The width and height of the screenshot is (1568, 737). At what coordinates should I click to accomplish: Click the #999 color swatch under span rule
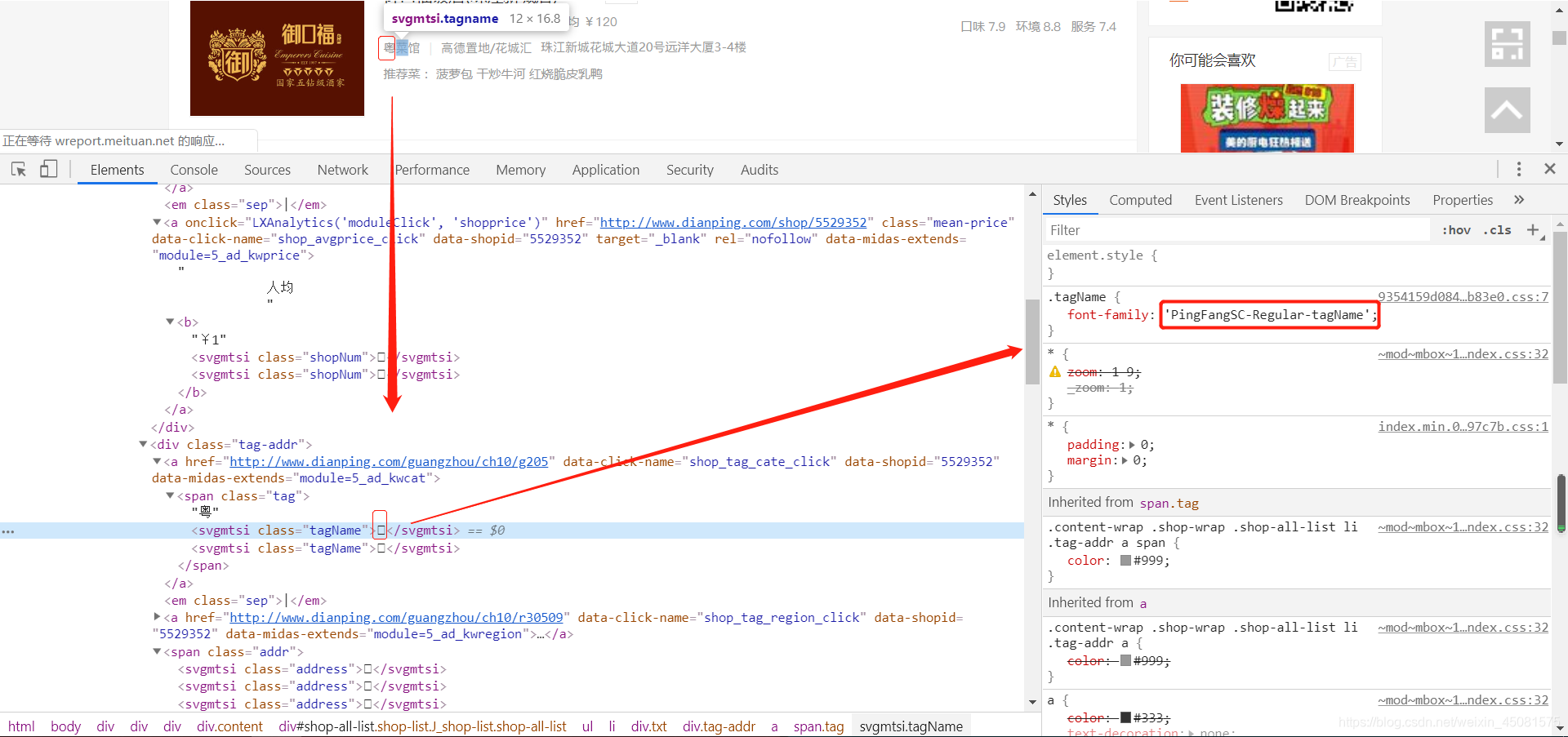point(1125,561)
